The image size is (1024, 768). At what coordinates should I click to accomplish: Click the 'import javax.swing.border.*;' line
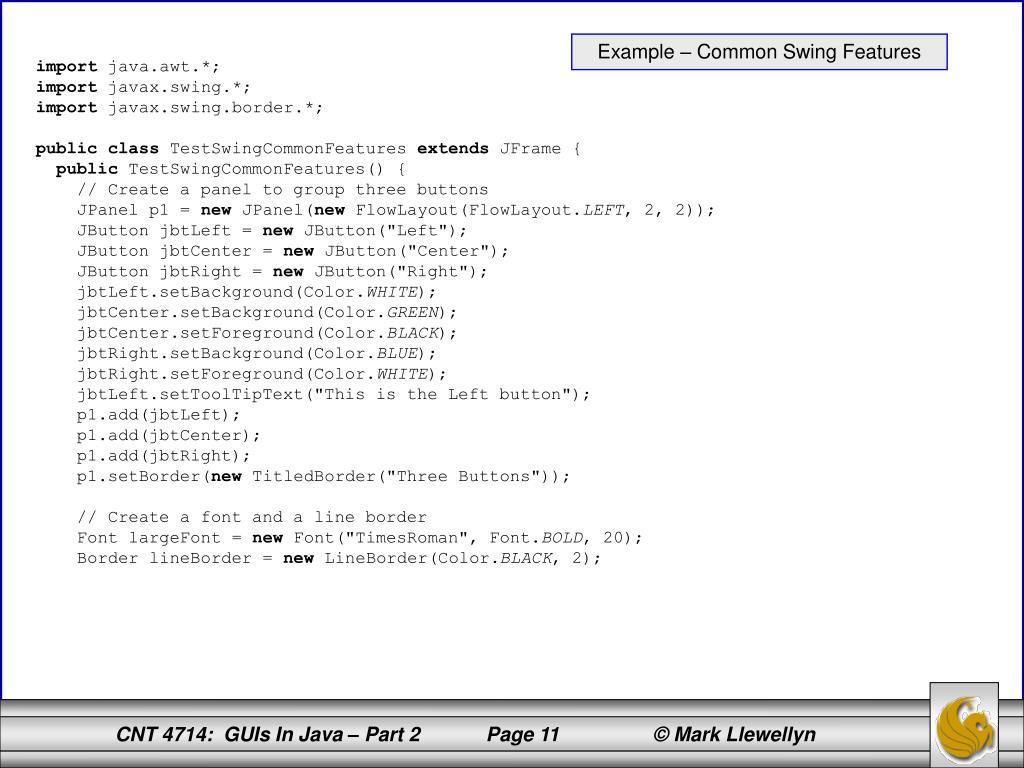pos(180,108)
